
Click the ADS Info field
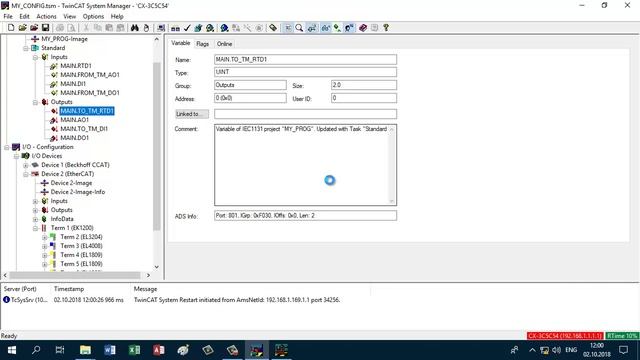point(305,216)
